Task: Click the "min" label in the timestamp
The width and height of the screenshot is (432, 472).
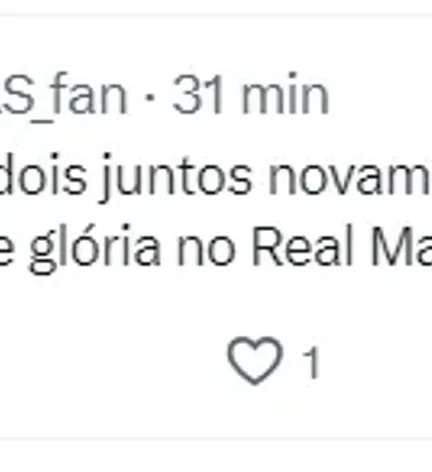Action: coord(286,95)
